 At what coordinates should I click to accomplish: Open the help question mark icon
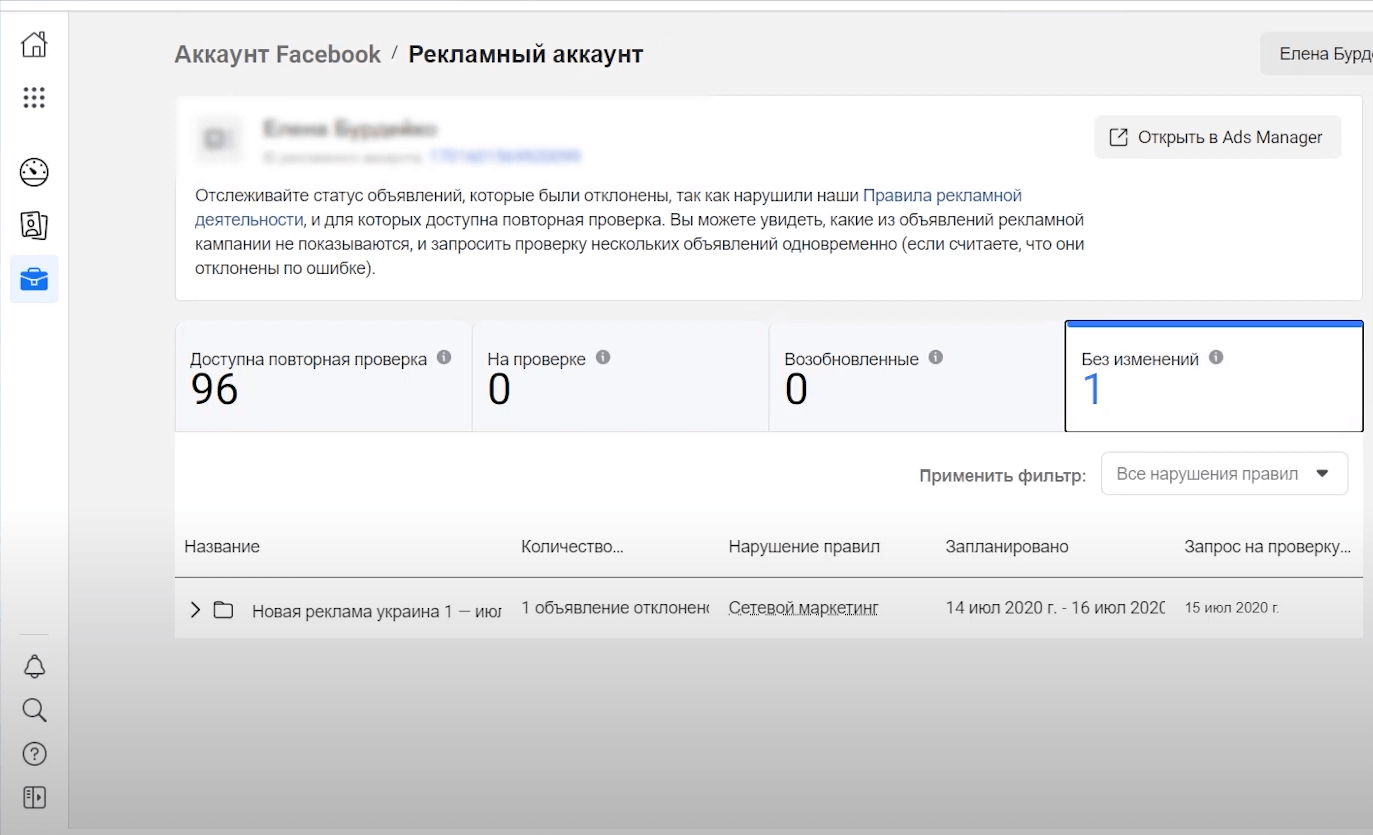click(34, 754)
